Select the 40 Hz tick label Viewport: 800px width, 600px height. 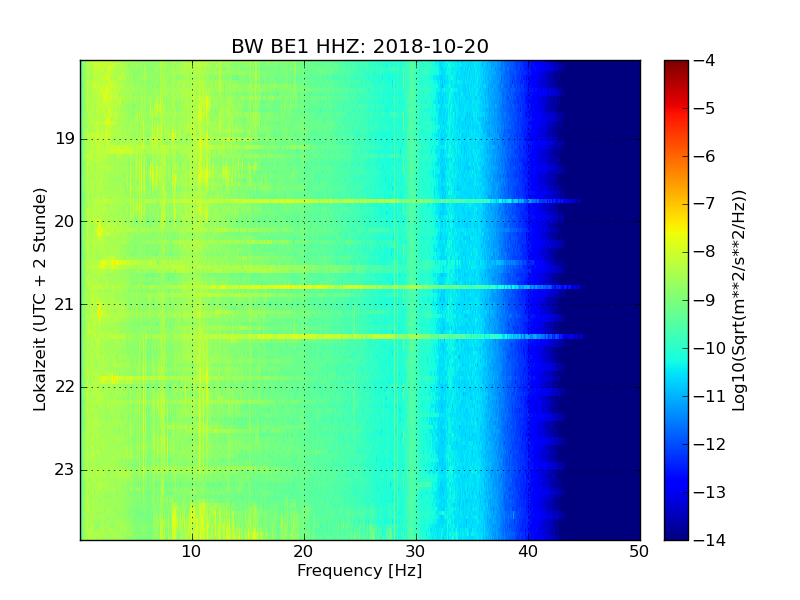coord(528,552)
